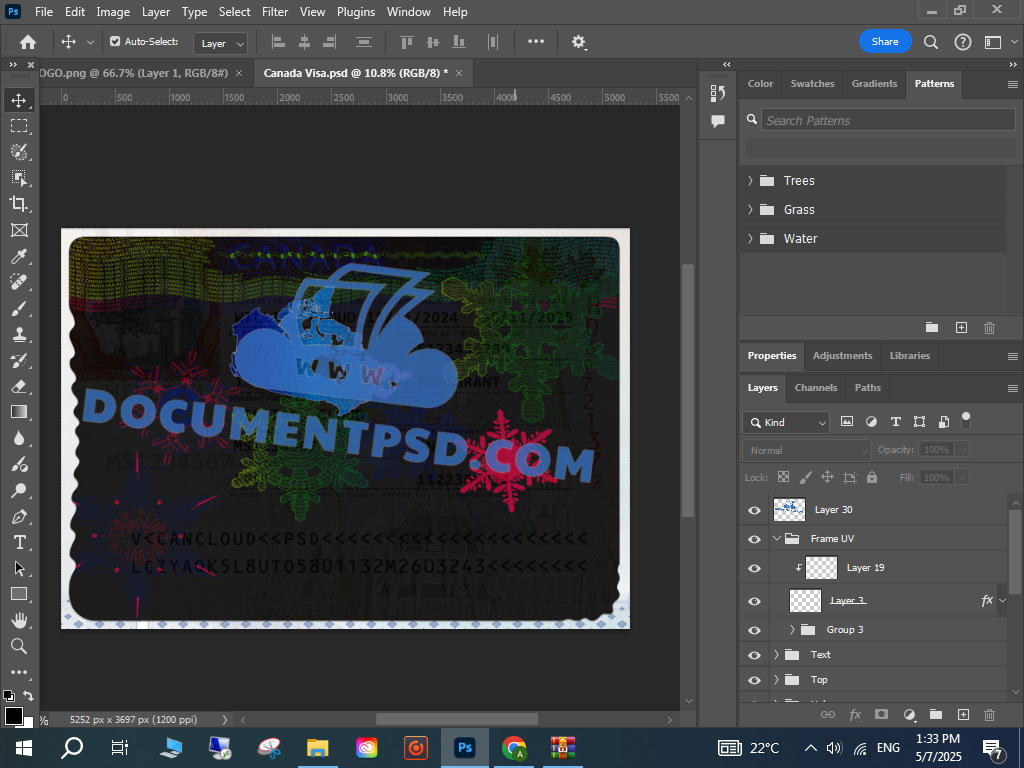Open the Kind filter dropdown
Screen dimensions: 1024x768
pyautogui.click(x=786, y=423)
